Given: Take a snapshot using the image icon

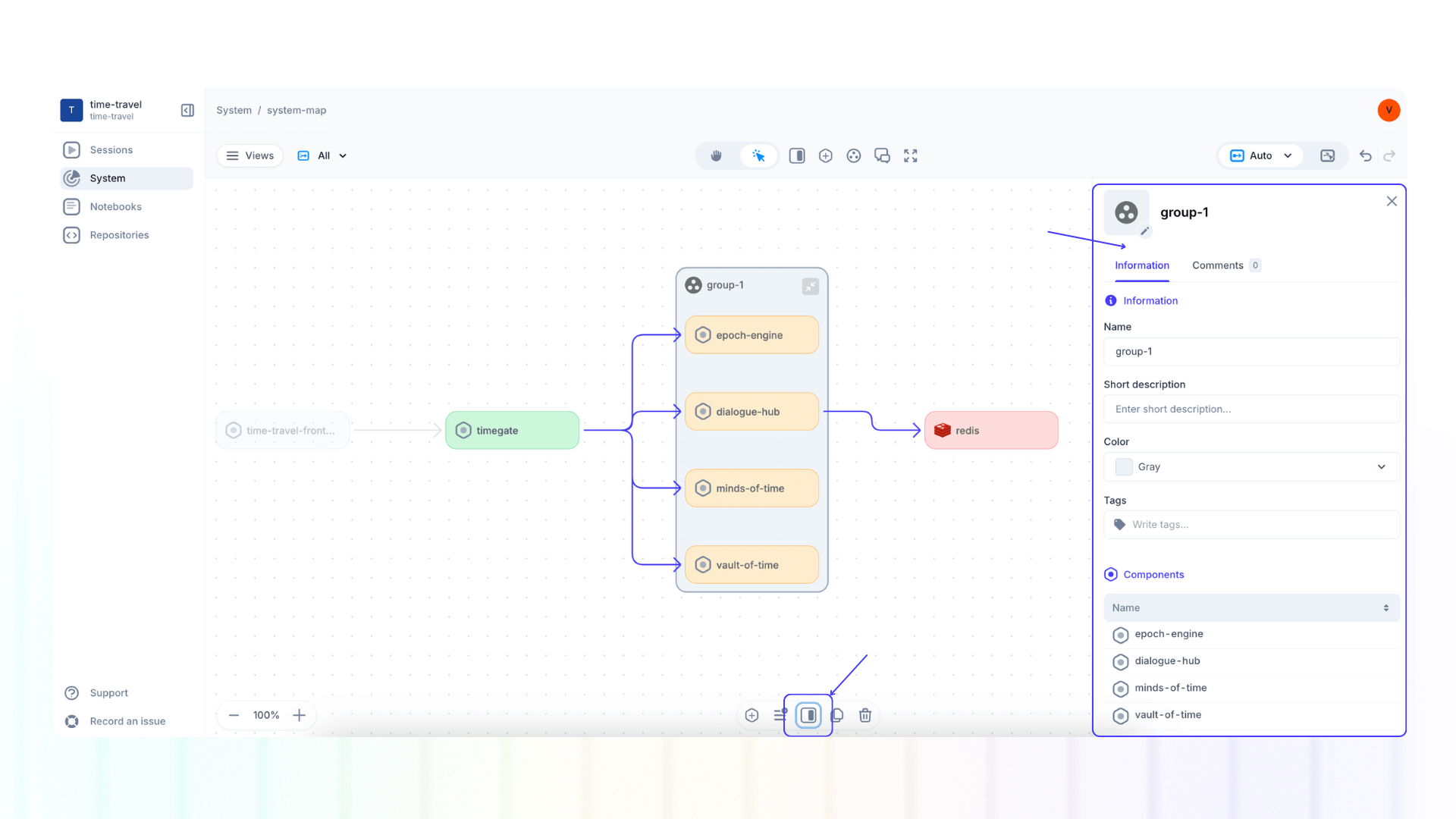Looking at the screenshot, I should tap(1328, 155).
